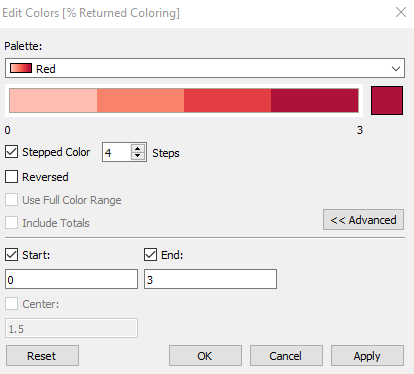Increase steps with the up arrow

[x=138, y=148]
